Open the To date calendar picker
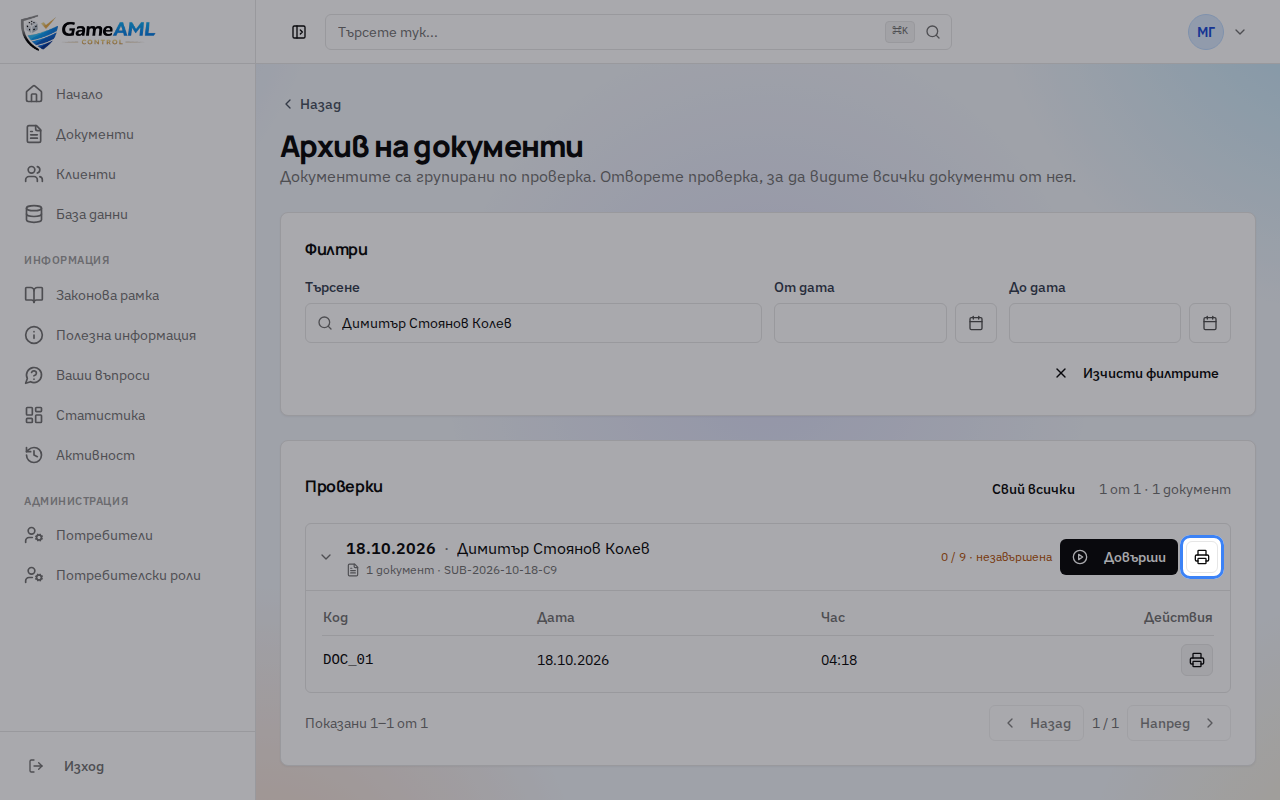Image resolution: width=1280 pixels, height=800 pixels. [1210, 323]
